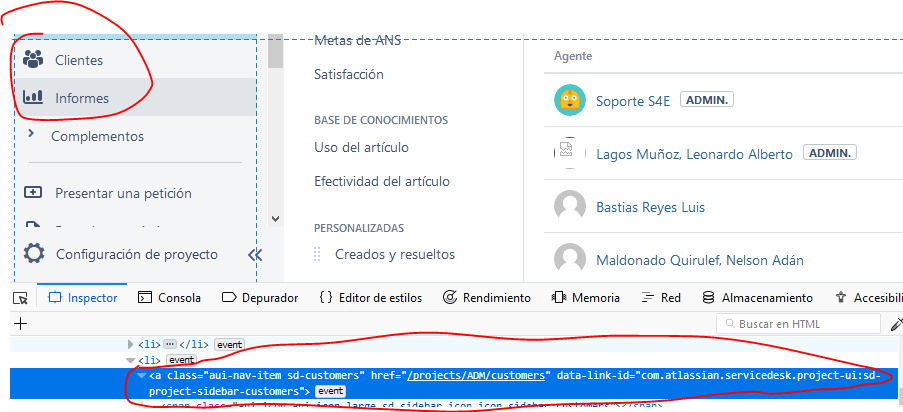Switch to the Almacenamiento tab
Viewport: 903px width, 412px height.
coord(757,298)
